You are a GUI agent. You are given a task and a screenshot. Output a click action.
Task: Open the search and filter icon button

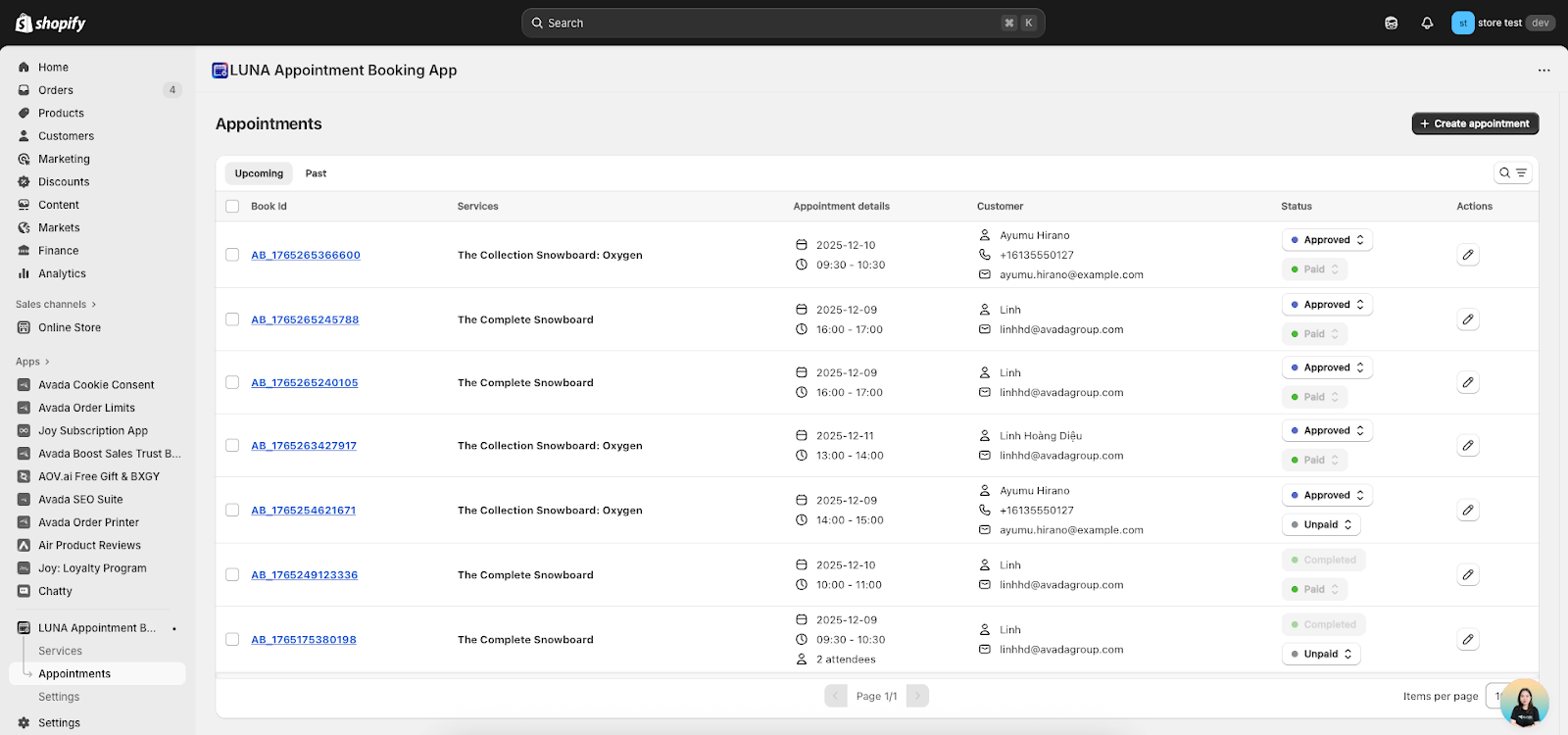point(1513,173)
